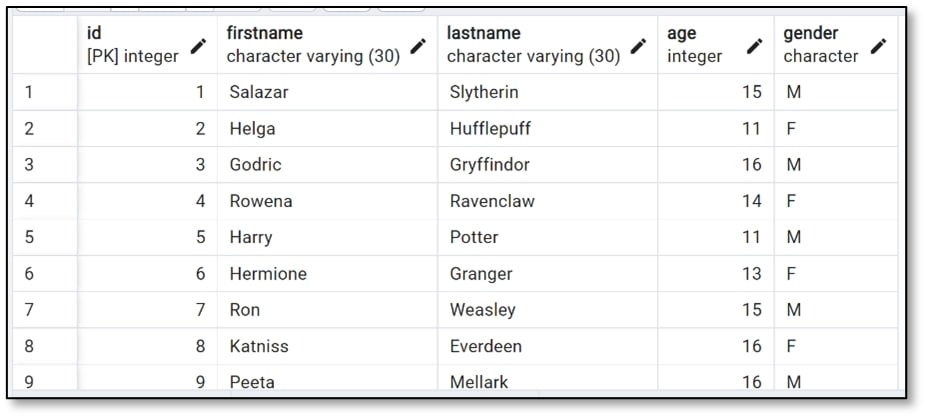
Task: Click the edit pencil icon for lastname column
Action: 638,45
